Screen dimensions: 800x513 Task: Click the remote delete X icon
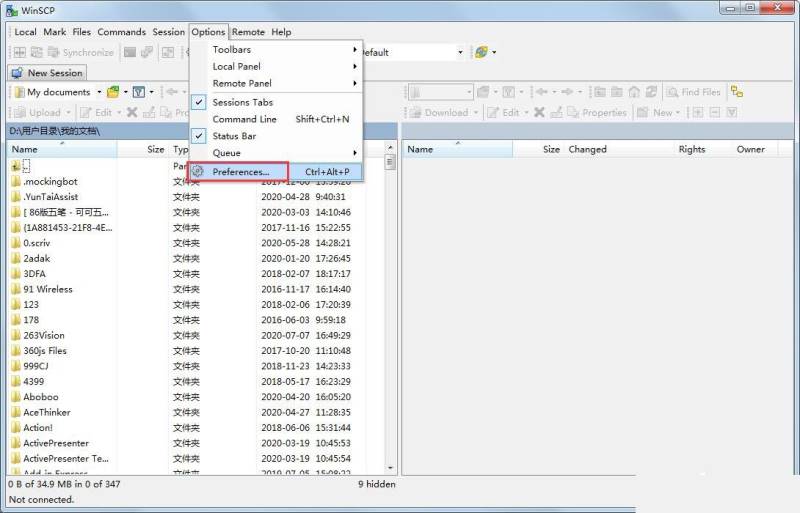point(540,112)
